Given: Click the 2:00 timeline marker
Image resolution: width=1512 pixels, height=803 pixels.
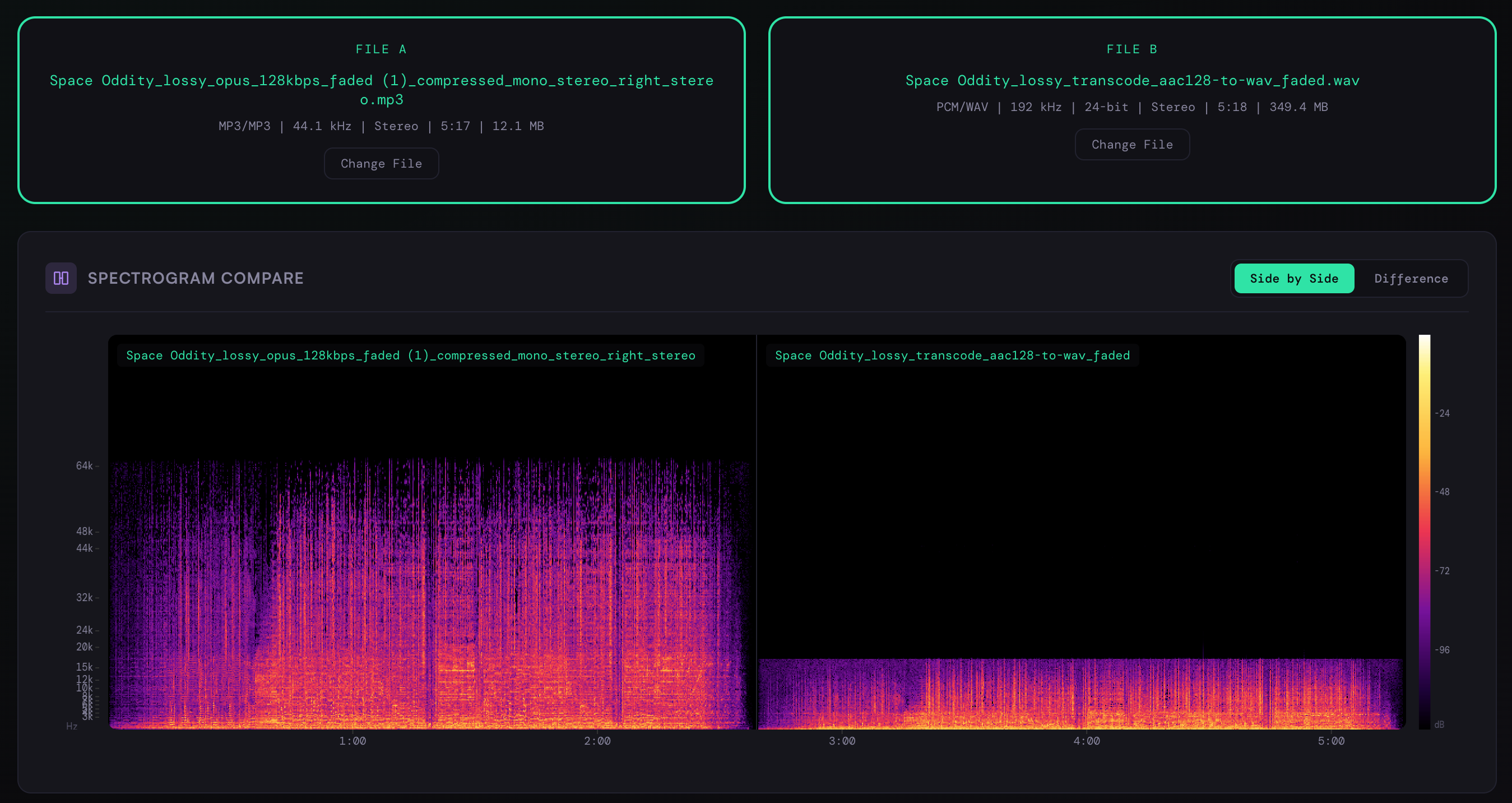Looking at the screenshot, I should click(x=597, y=741).
